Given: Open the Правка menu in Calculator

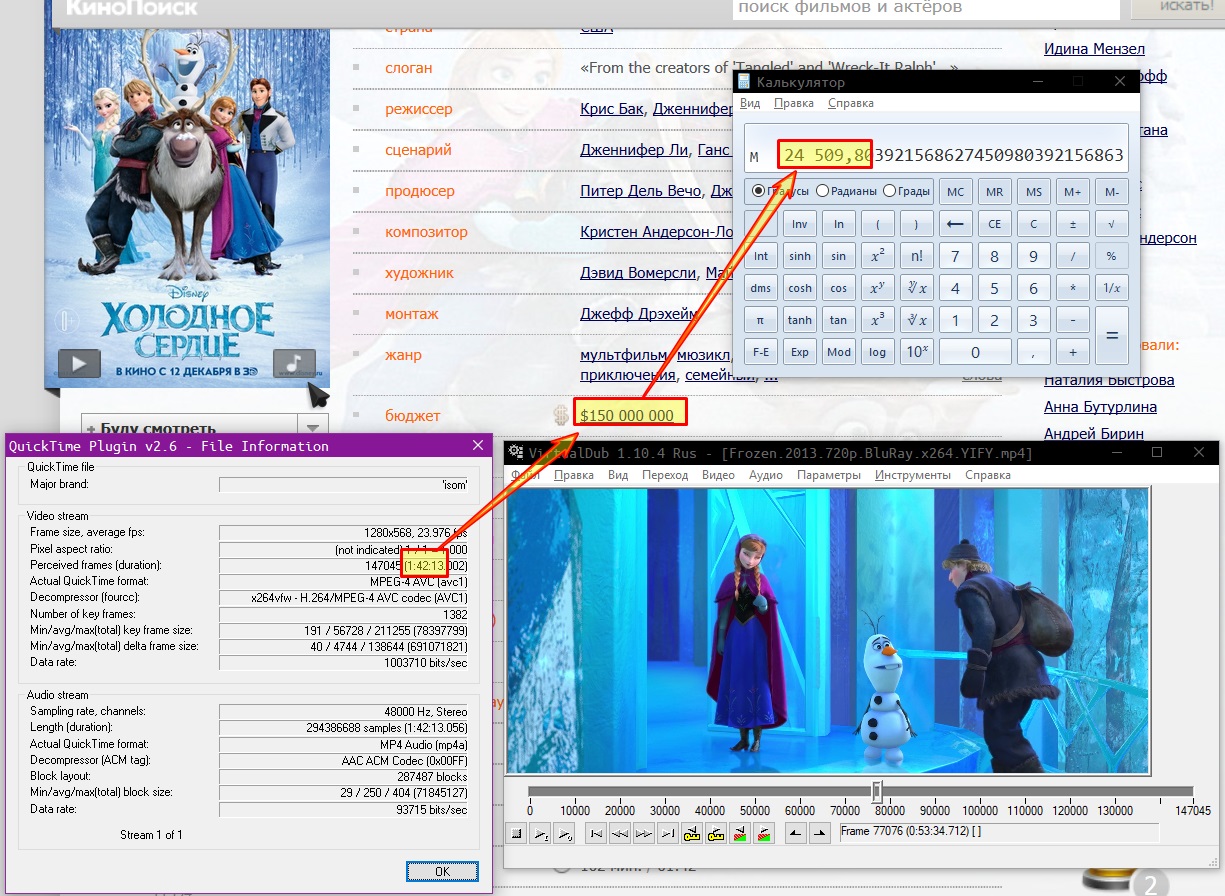Looking at the screenshot, I should coord(794,103).
